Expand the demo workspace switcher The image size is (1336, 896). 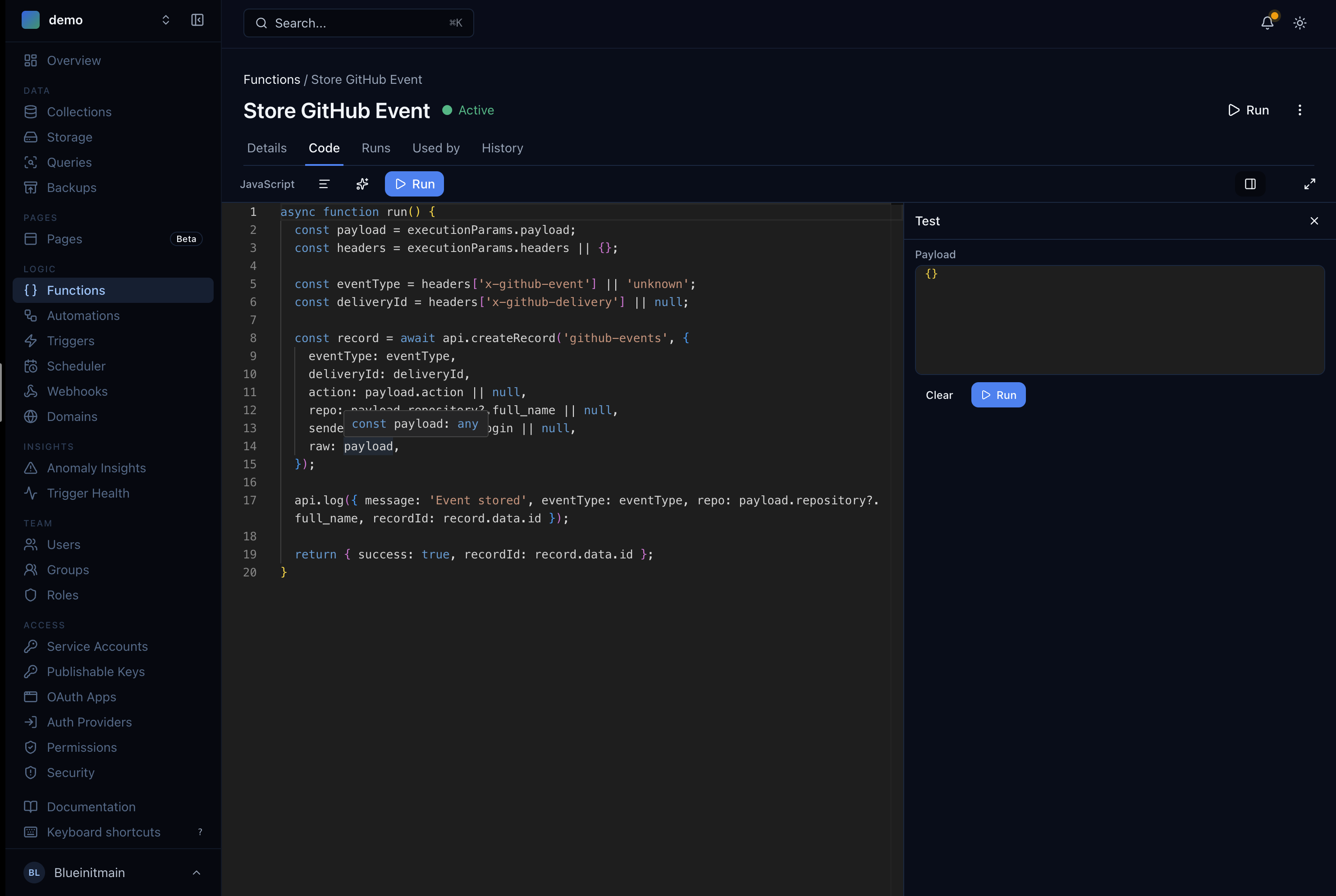166,19
